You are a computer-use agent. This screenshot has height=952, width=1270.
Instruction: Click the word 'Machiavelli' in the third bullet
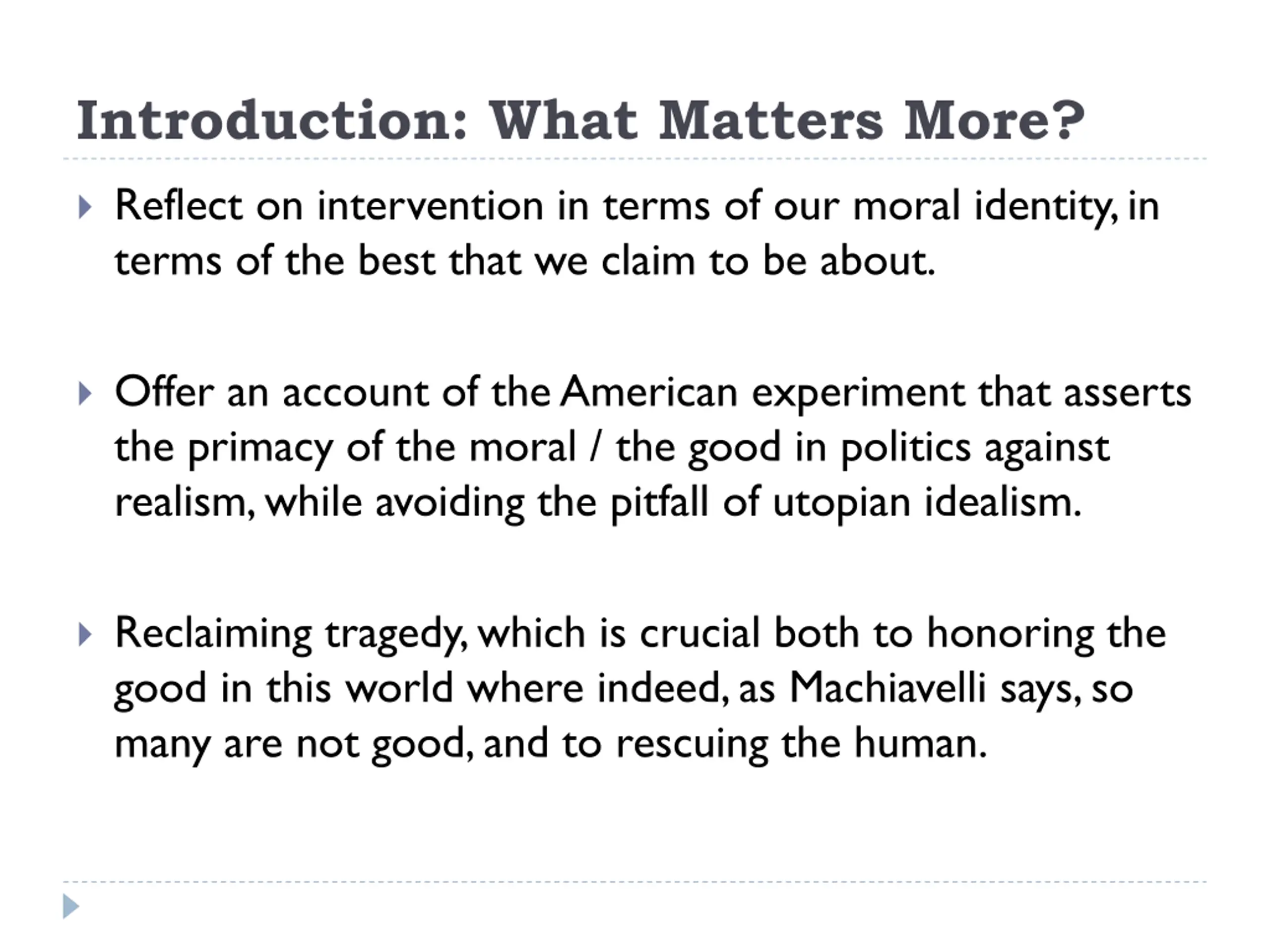coord(888,688)
